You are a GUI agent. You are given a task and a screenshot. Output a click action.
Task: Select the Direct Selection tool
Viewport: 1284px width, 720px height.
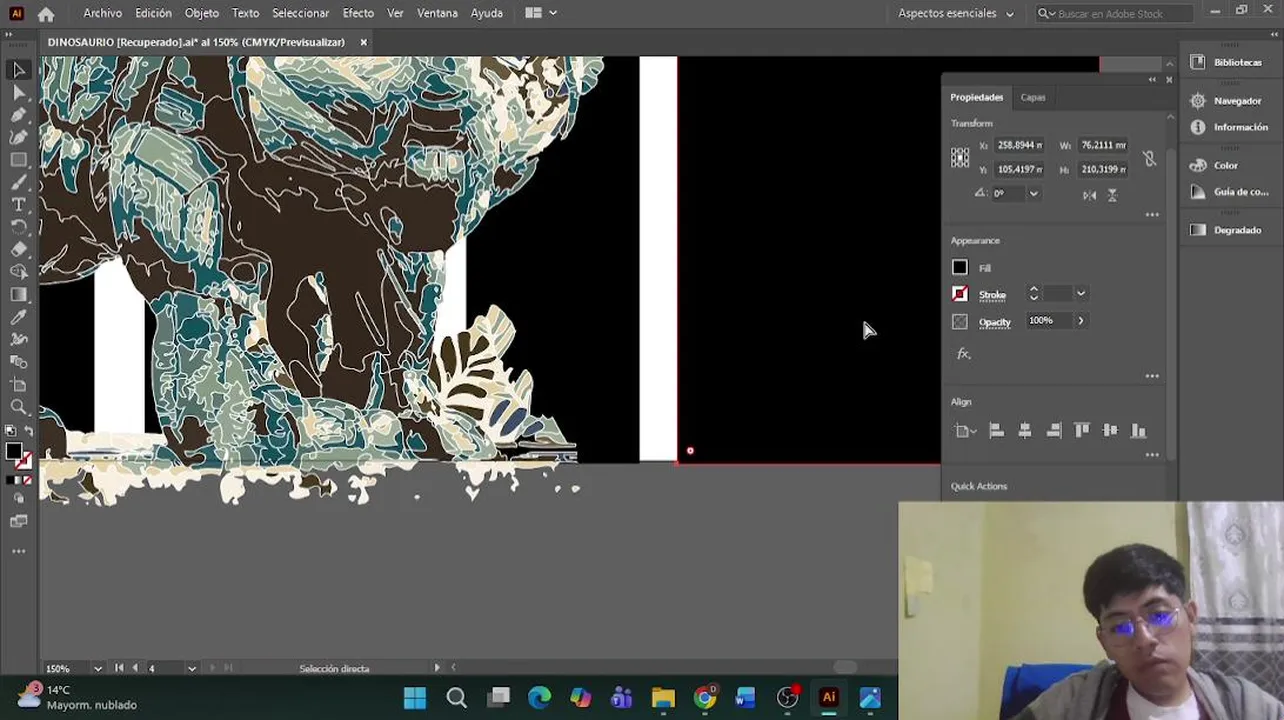pyautogui.click(x=18, y=93)
